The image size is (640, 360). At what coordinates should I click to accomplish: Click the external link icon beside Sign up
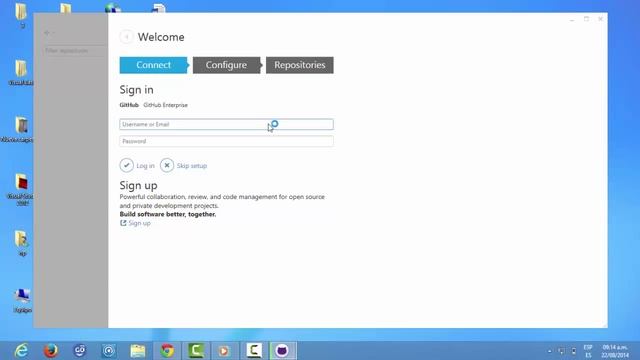tap(123, 223)
